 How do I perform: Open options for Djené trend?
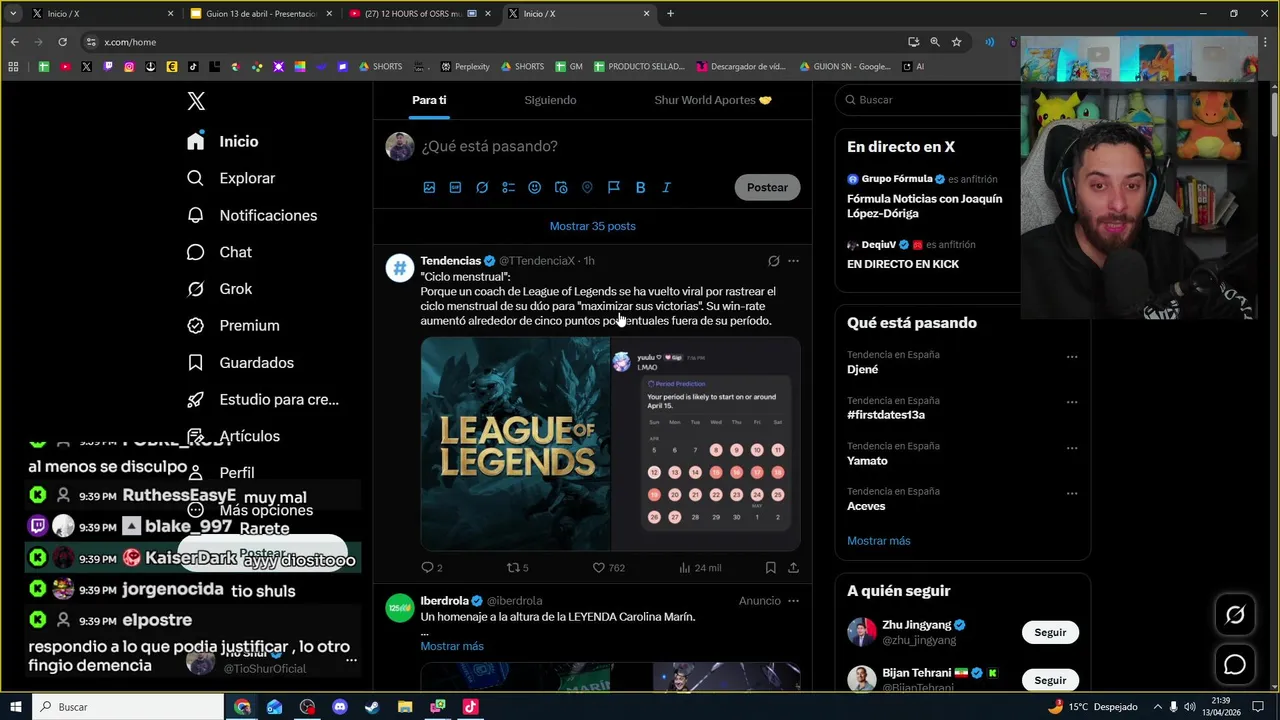(1072, 357)
